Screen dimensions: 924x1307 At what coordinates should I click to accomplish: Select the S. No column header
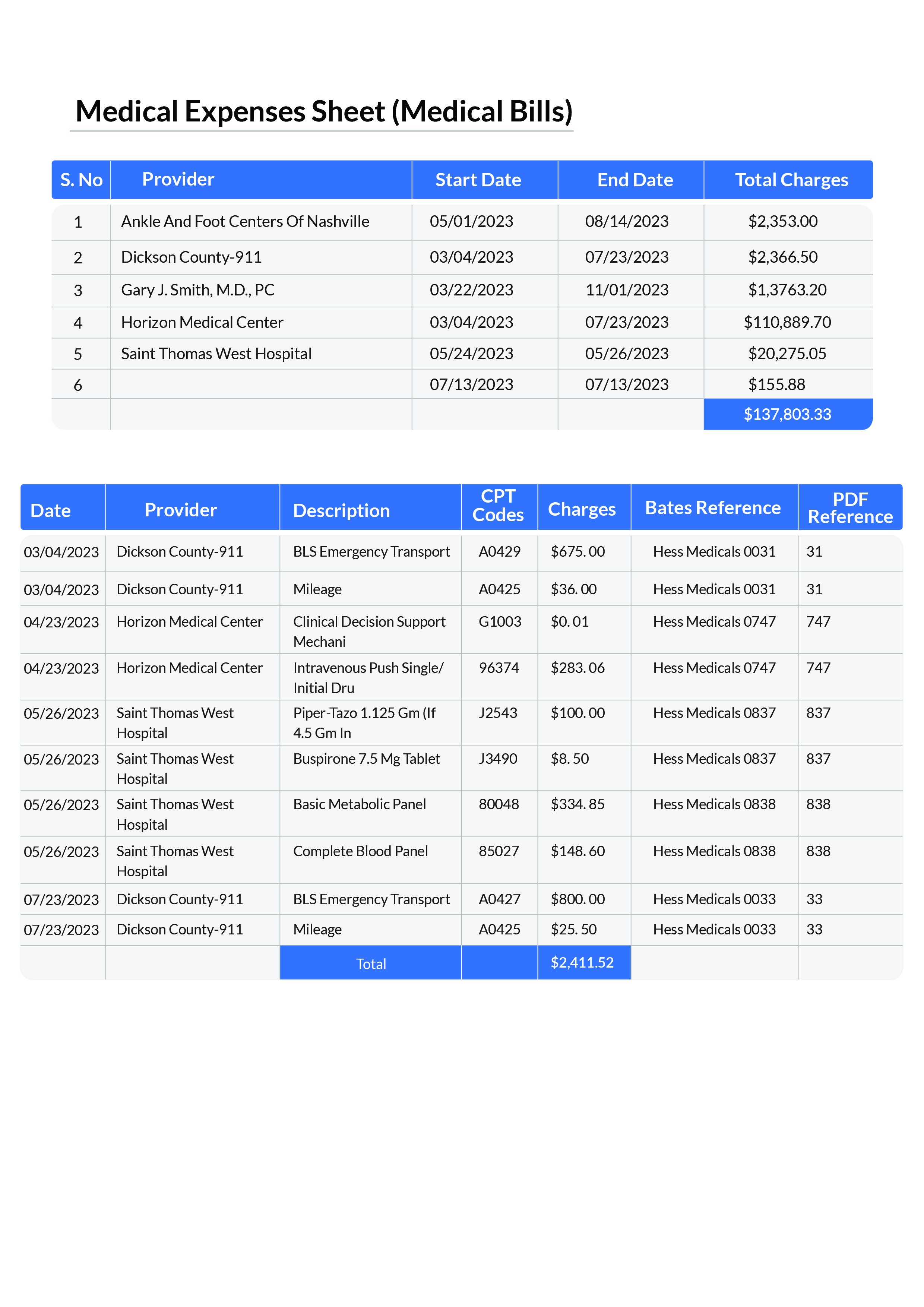82,180
